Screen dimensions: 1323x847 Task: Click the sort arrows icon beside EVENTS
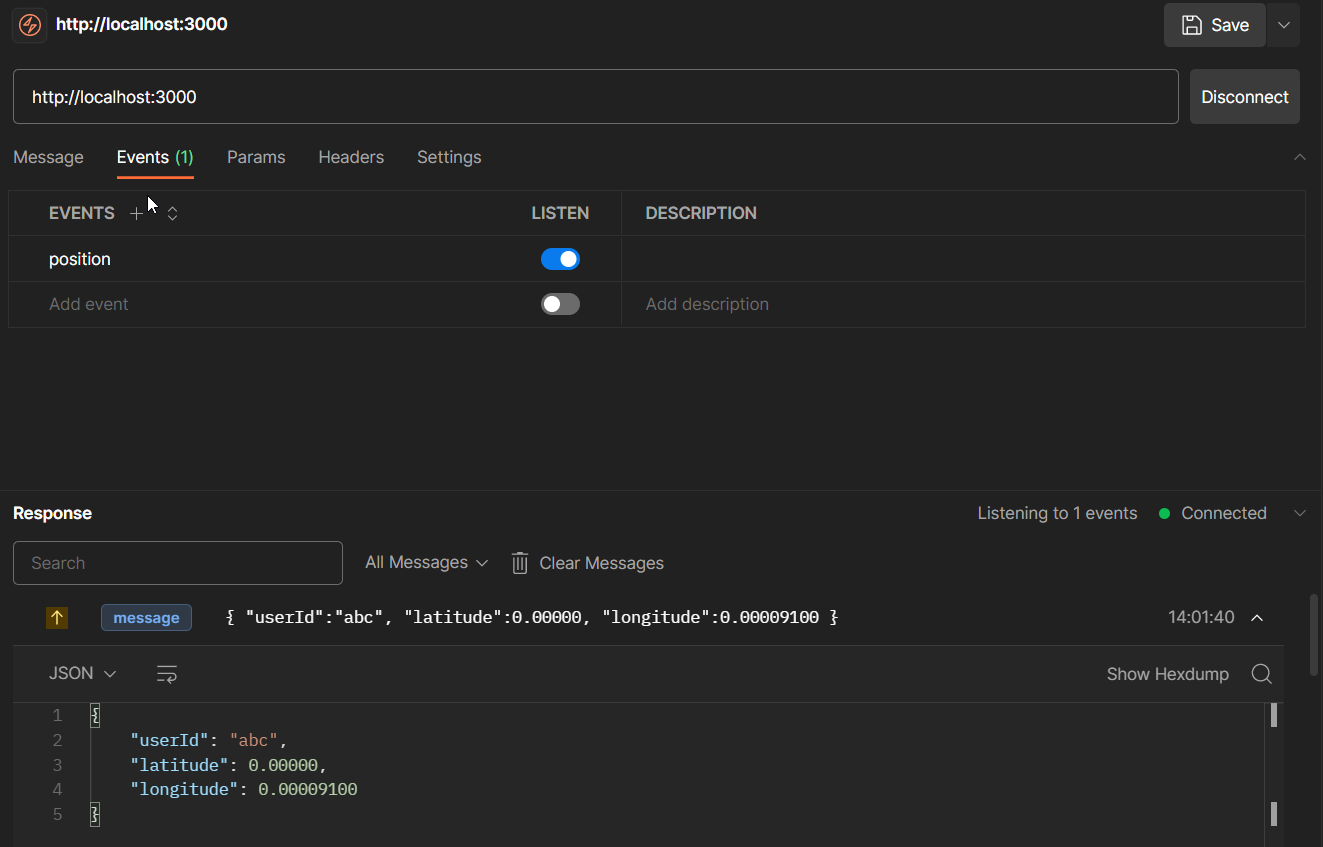coord(172,213)
